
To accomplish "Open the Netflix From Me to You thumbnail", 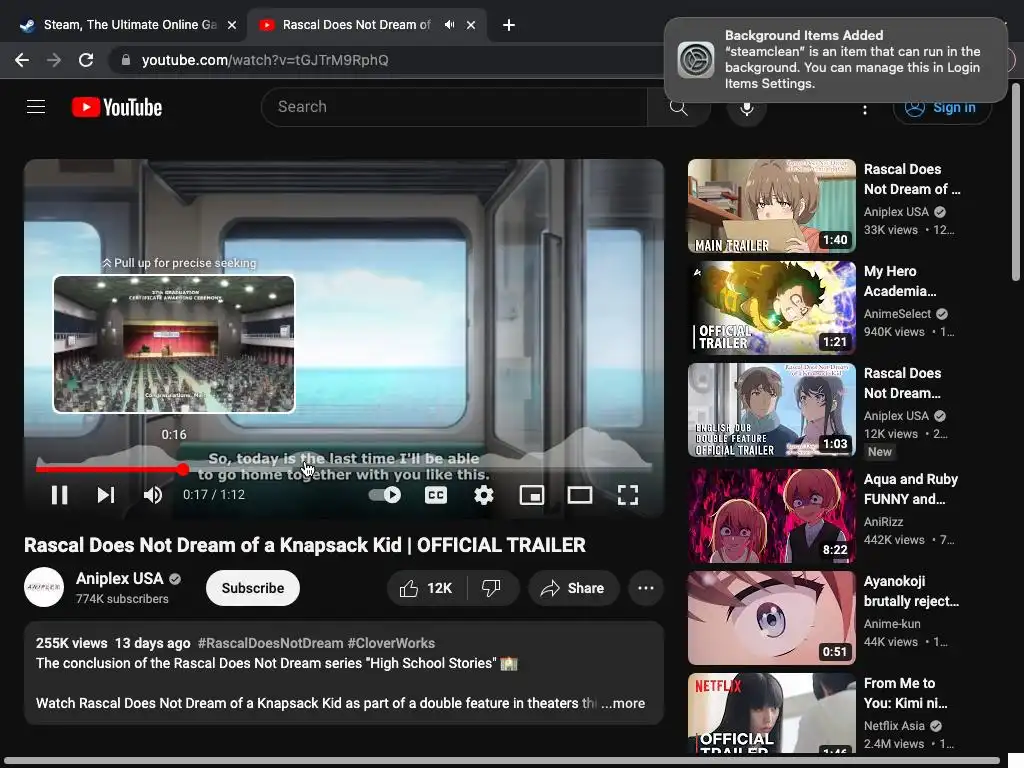I will tap(771, 713).
